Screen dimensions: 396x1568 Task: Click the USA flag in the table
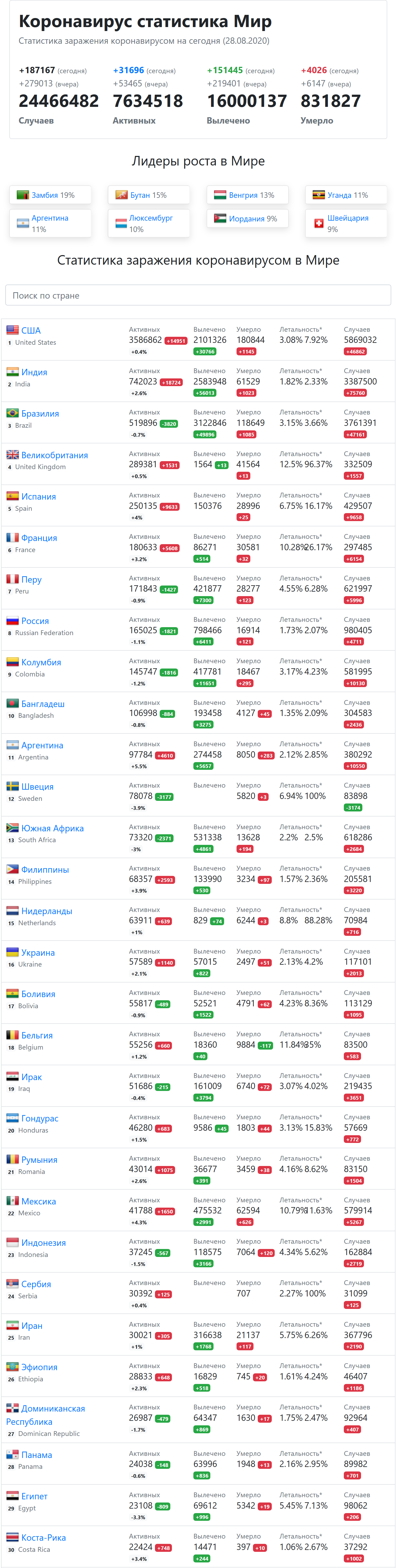point(13,330)
